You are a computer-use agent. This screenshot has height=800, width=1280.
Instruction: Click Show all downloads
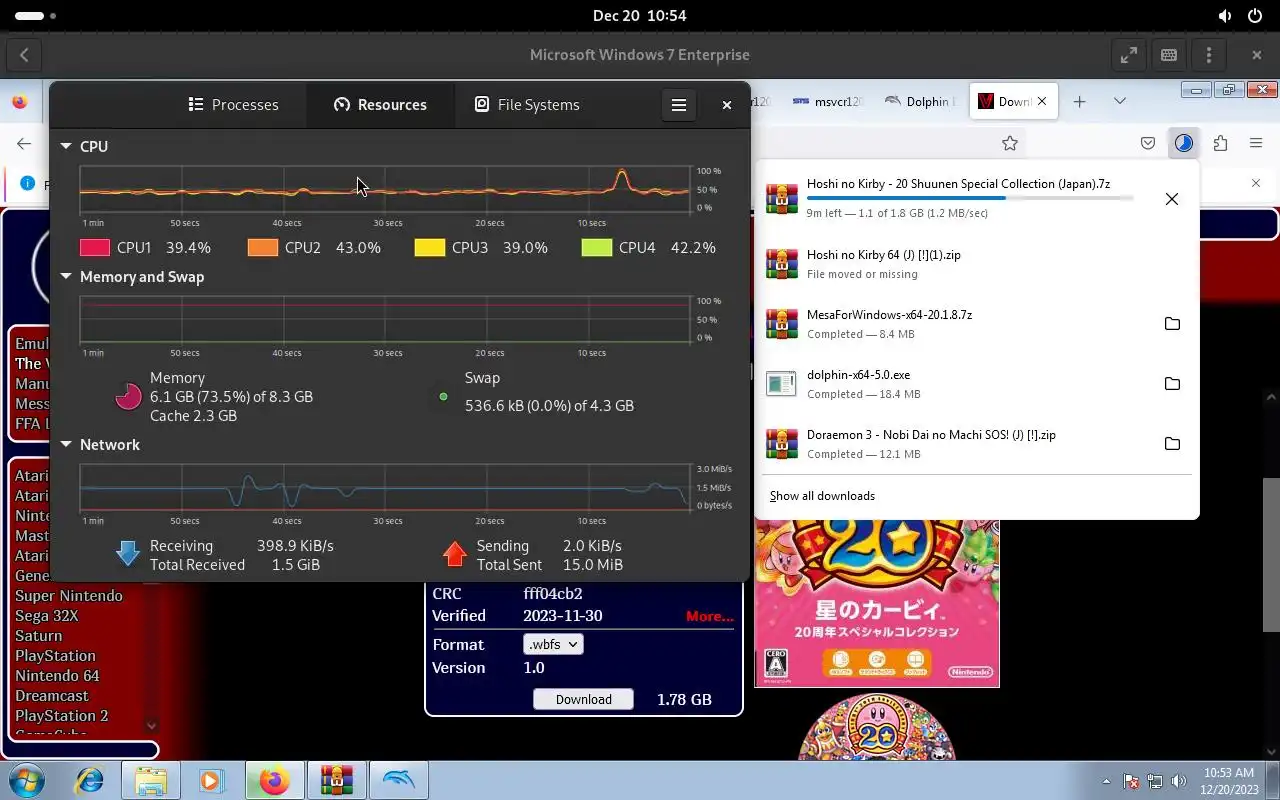coord(822,496)
